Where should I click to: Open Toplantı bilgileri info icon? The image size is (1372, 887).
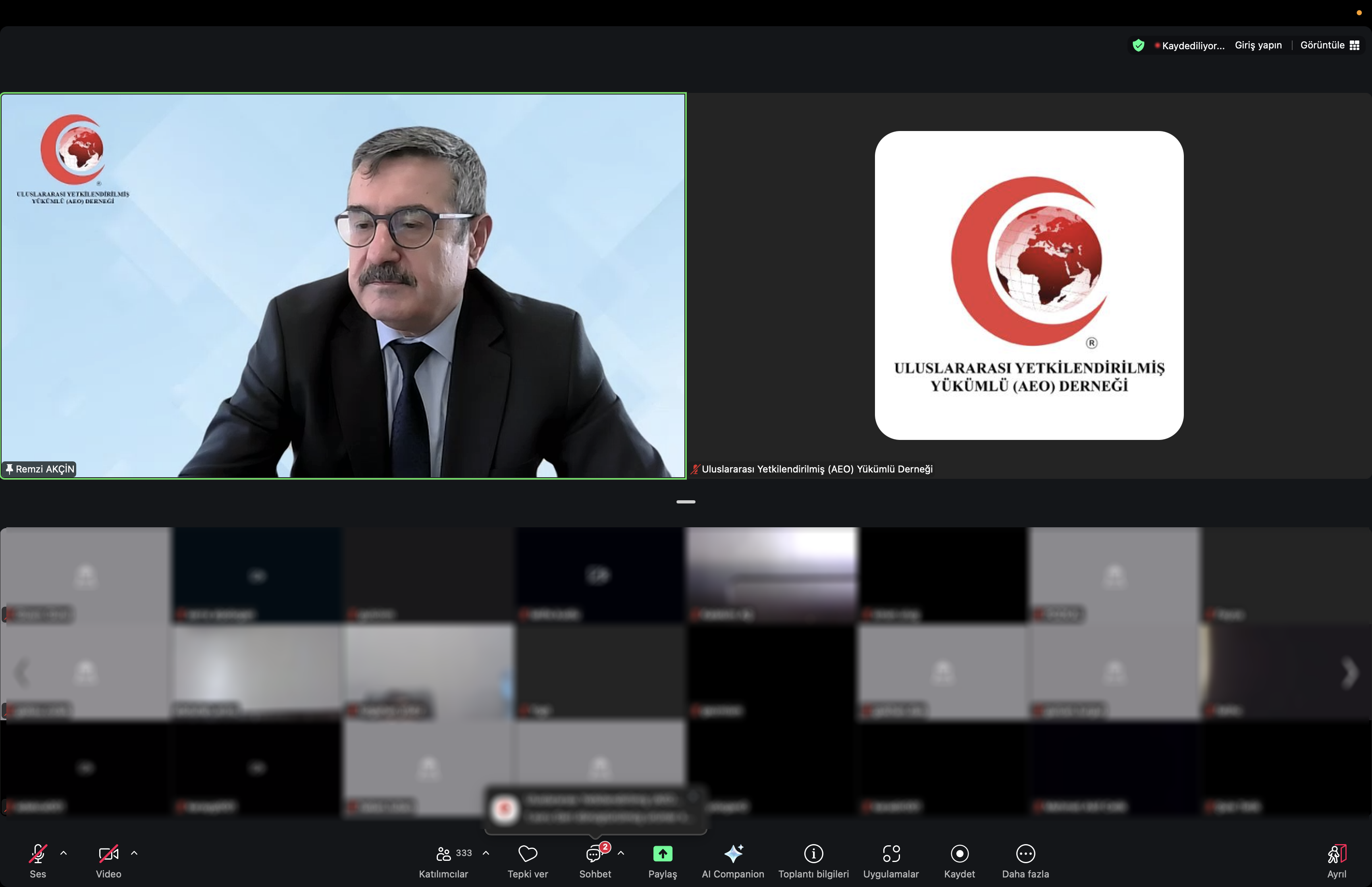point(813,854)
